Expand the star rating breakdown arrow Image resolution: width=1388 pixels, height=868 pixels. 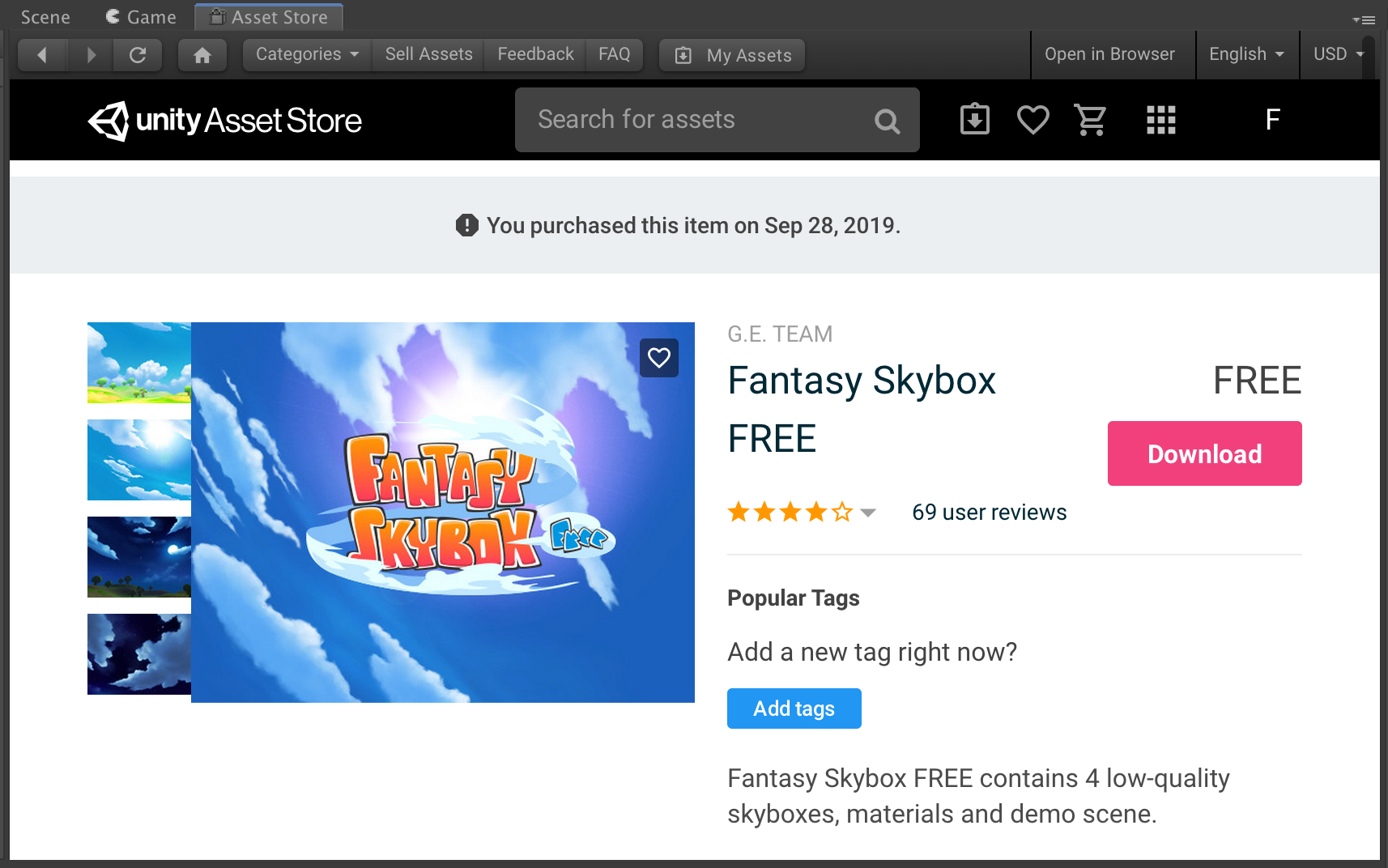coord(867,513)
